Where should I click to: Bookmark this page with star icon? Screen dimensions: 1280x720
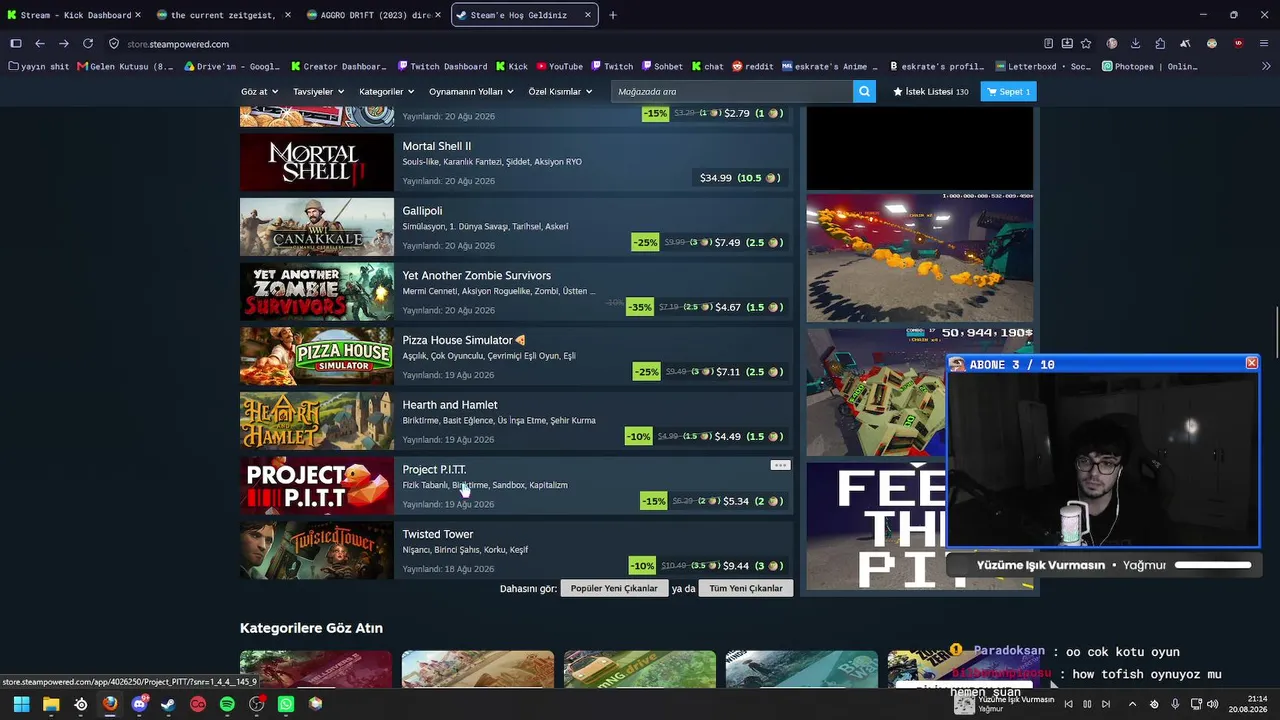1087,44
